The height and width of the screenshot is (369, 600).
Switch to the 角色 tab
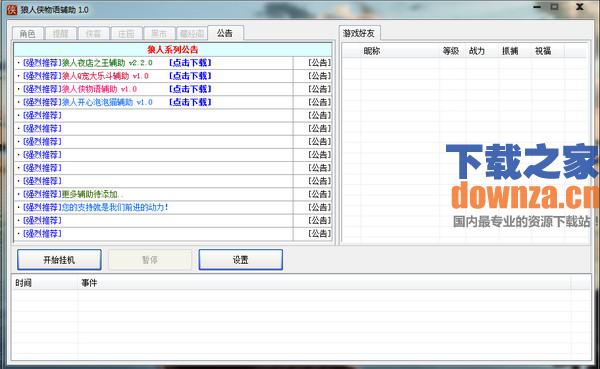(x=28, y=34)
